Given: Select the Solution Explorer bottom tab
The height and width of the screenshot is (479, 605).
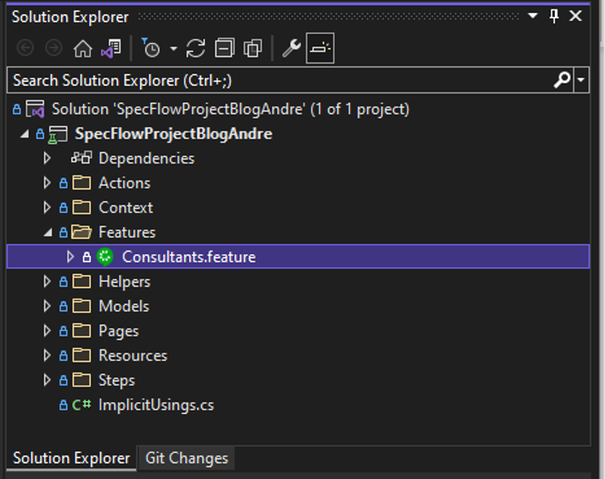Looking at the screenshot, I should pyautogui.click(x=71, y=458).
